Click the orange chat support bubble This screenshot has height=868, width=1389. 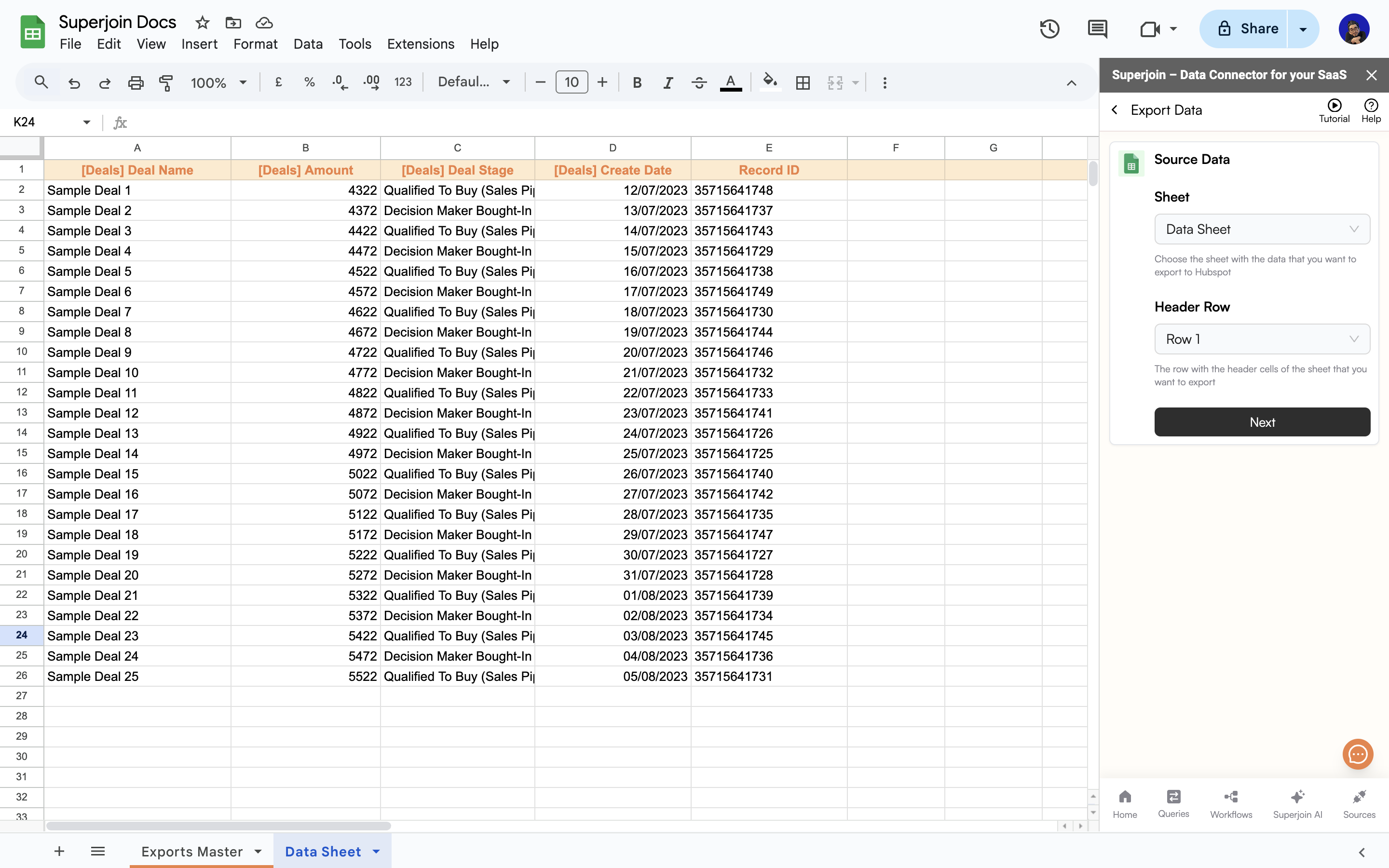pyautogui.click(x=1358, y=754)
